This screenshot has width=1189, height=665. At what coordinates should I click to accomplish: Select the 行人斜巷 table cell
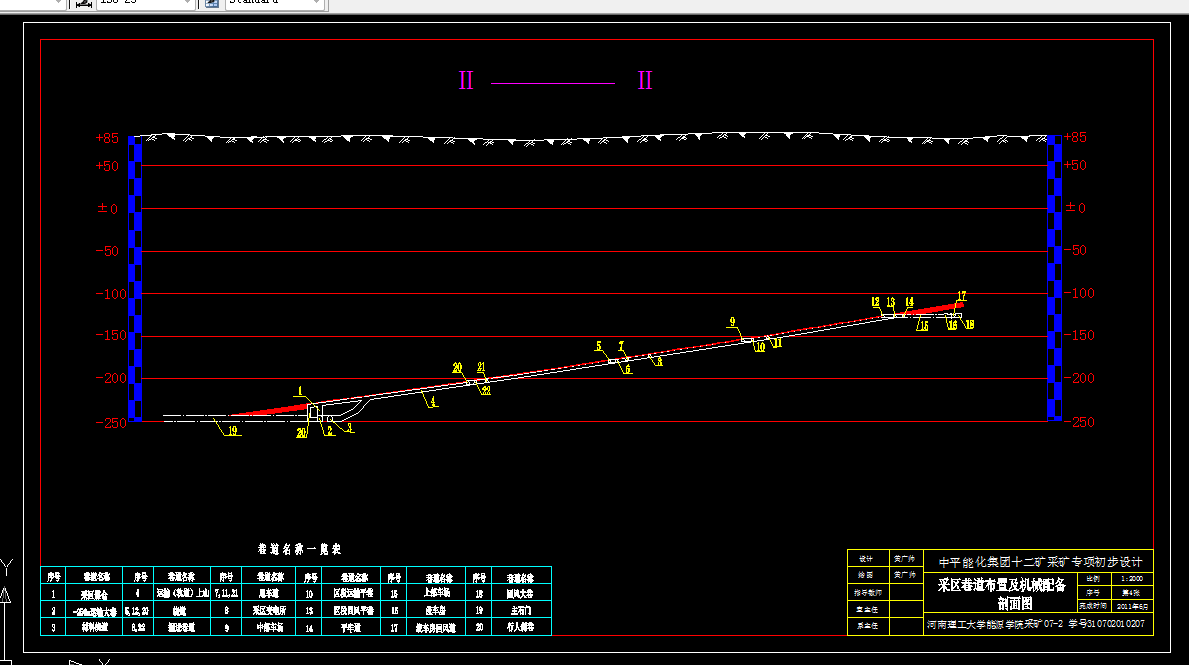[x=520, y=627]
